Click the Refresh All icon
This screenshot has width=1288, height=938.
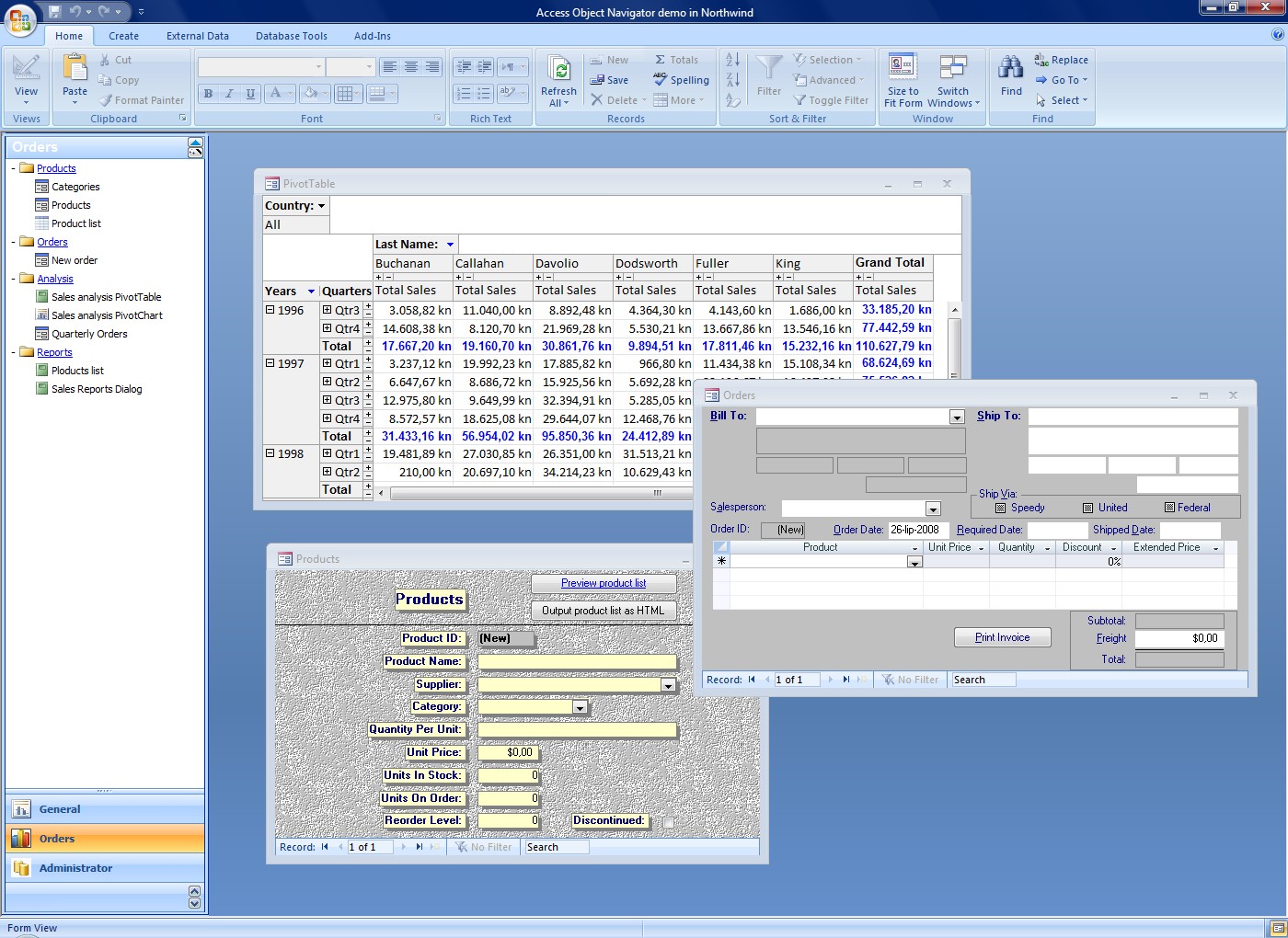point(558,69)
